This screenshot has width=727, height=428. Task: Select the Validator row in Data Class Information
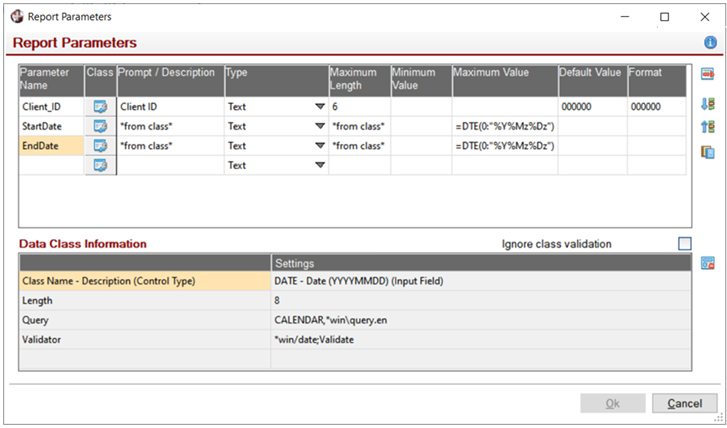pyautogui.click(x=145, y=340)
